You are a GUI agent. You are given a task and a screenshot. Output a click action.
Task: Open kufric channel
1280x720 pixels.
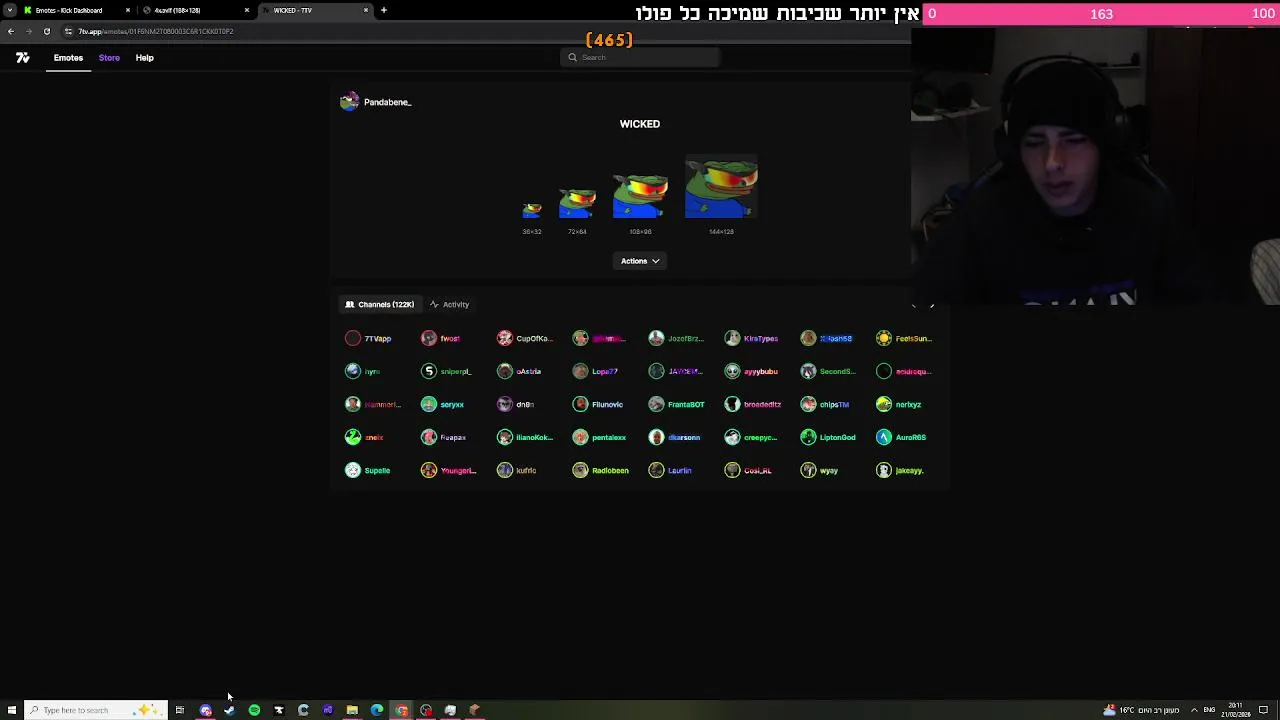pos(517,470)
